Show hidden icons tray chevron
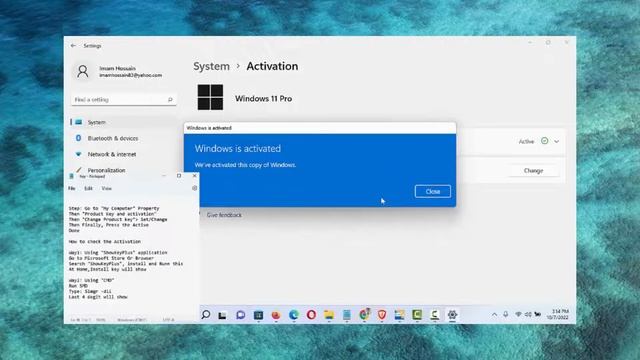This screenshot has height=360, width=640. (x=494, y=314)
